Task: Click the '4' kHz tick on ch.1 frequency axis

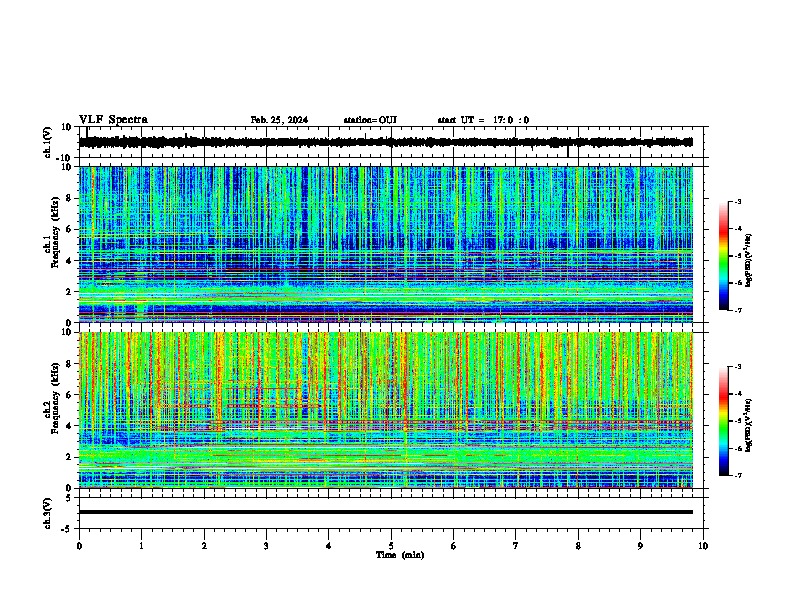Action: point(70,261)
